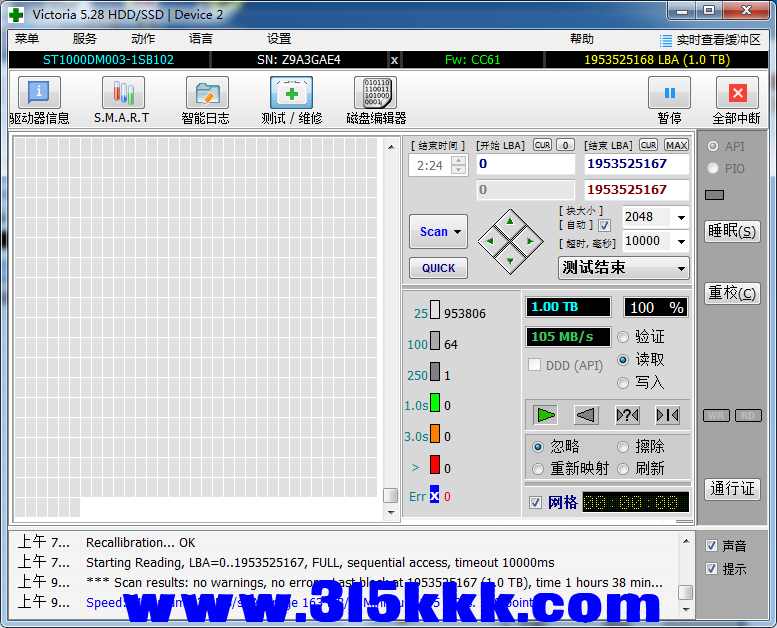Click the start LBA input field

click(525, 164)
